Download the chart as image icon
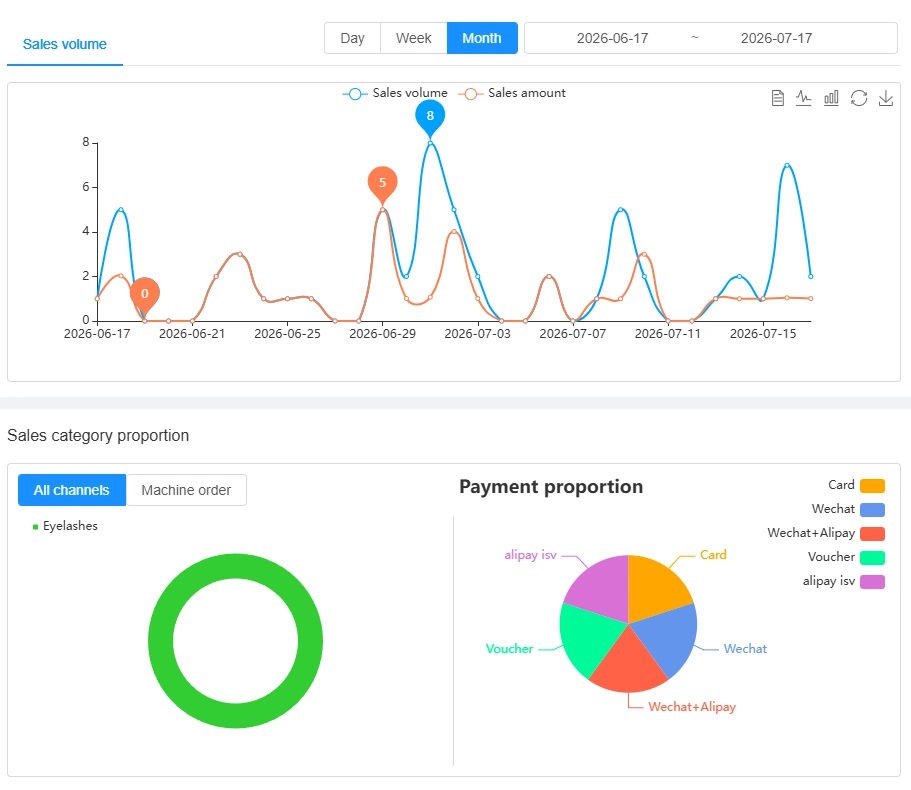The image size is (911, 790). [885, 98]
